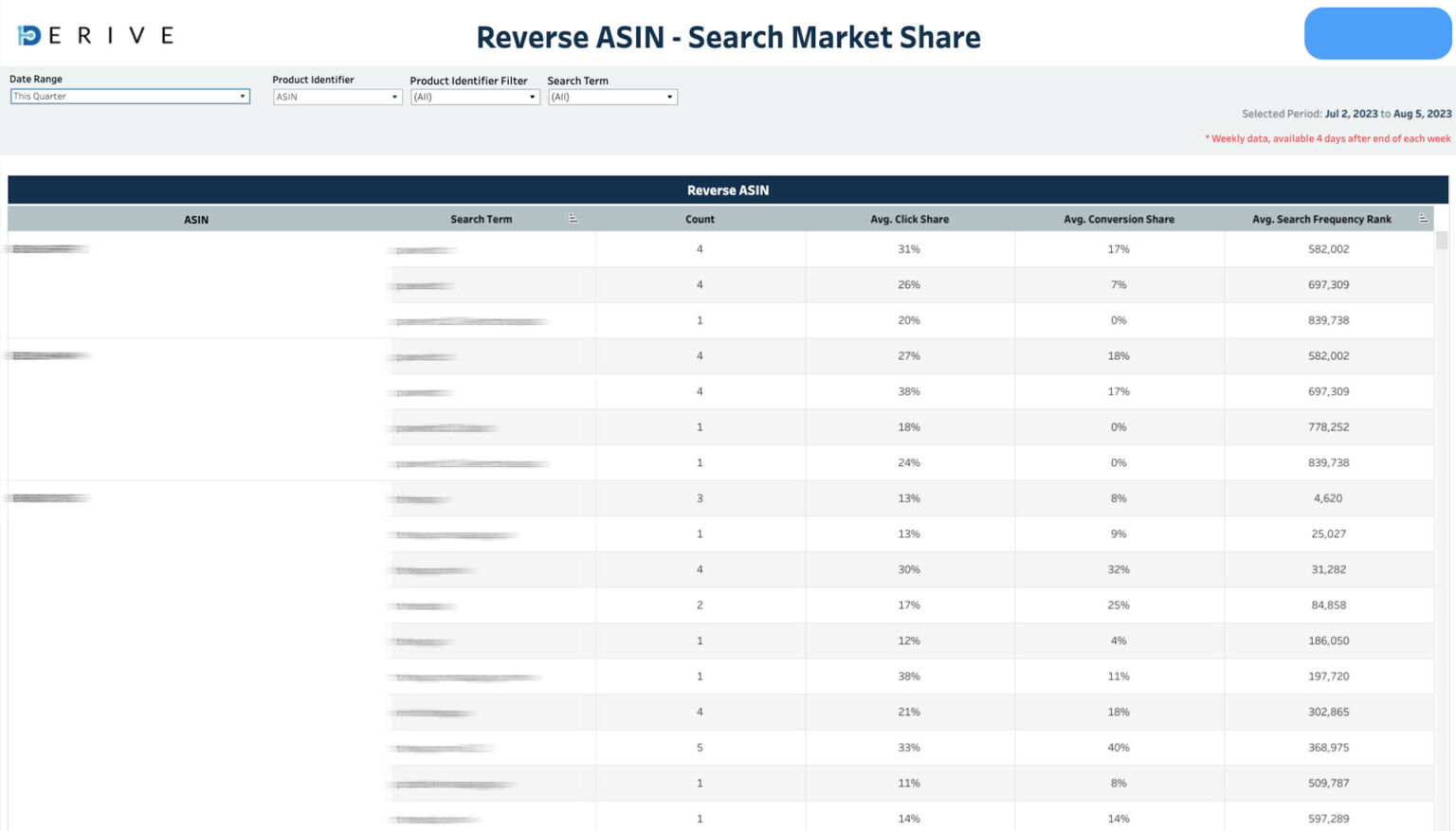
Task: Click the frequency rank value 31,282
Action: click(x=1328, y=569)
